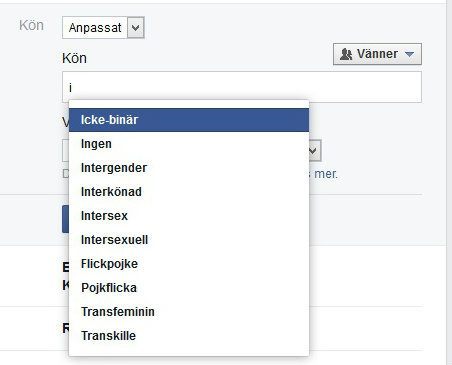Open the Vänner privacy selector
Screen dimensions: 452x365
[377, 54]
